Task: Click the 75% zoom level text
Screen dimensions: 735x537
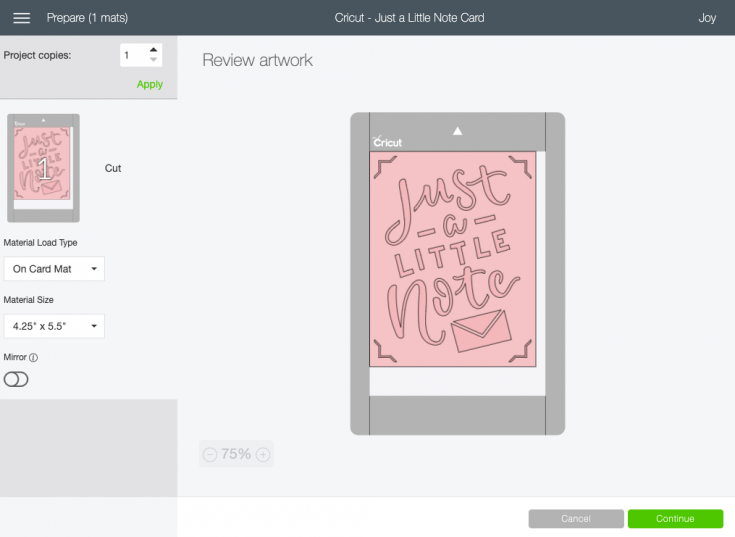Action: click(x=236, y=454)
